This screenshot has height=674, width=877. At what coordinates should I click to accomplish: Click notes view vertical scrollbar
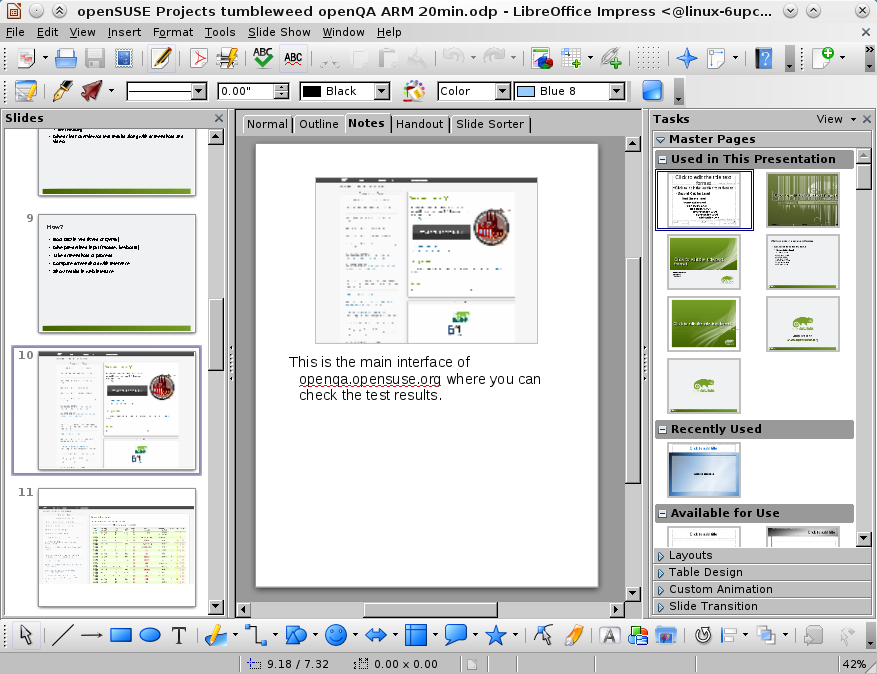point(633,369)
